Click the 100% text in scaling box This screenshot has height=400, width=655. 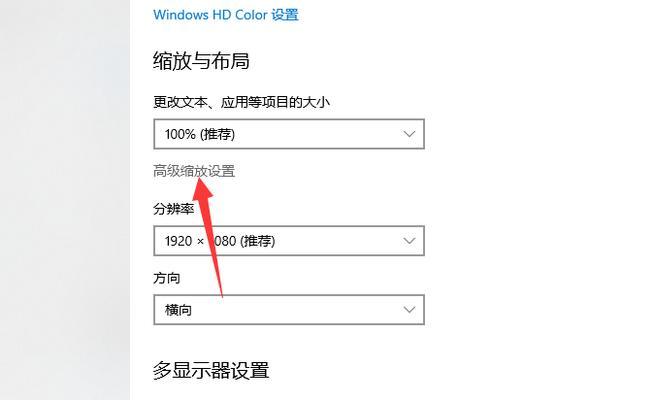click(180, 134)
